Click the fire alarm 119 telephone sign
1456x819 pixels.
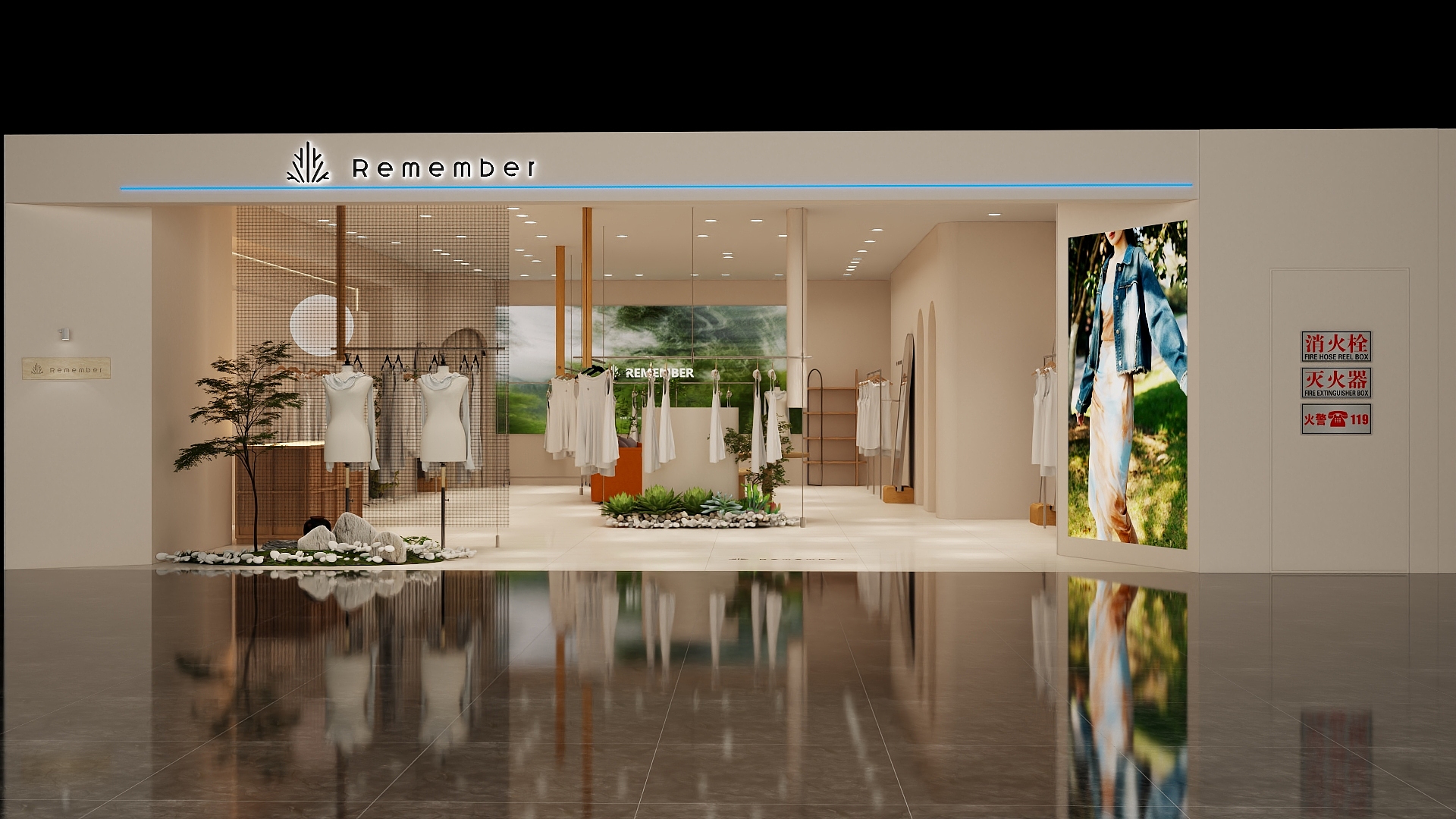(1335, 419)
